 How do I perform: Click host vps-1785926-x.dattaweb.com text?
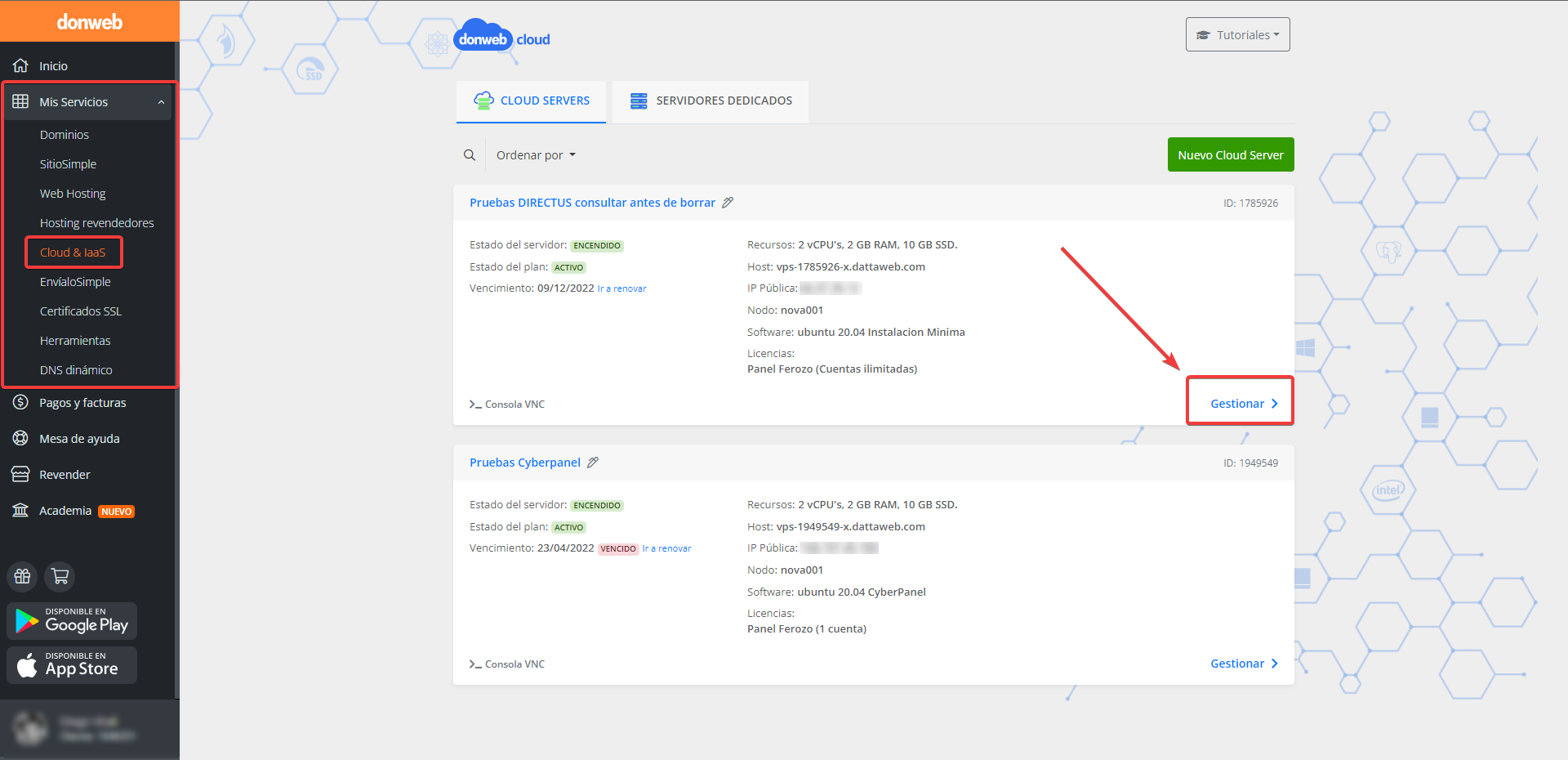click(x=850, y=266)
